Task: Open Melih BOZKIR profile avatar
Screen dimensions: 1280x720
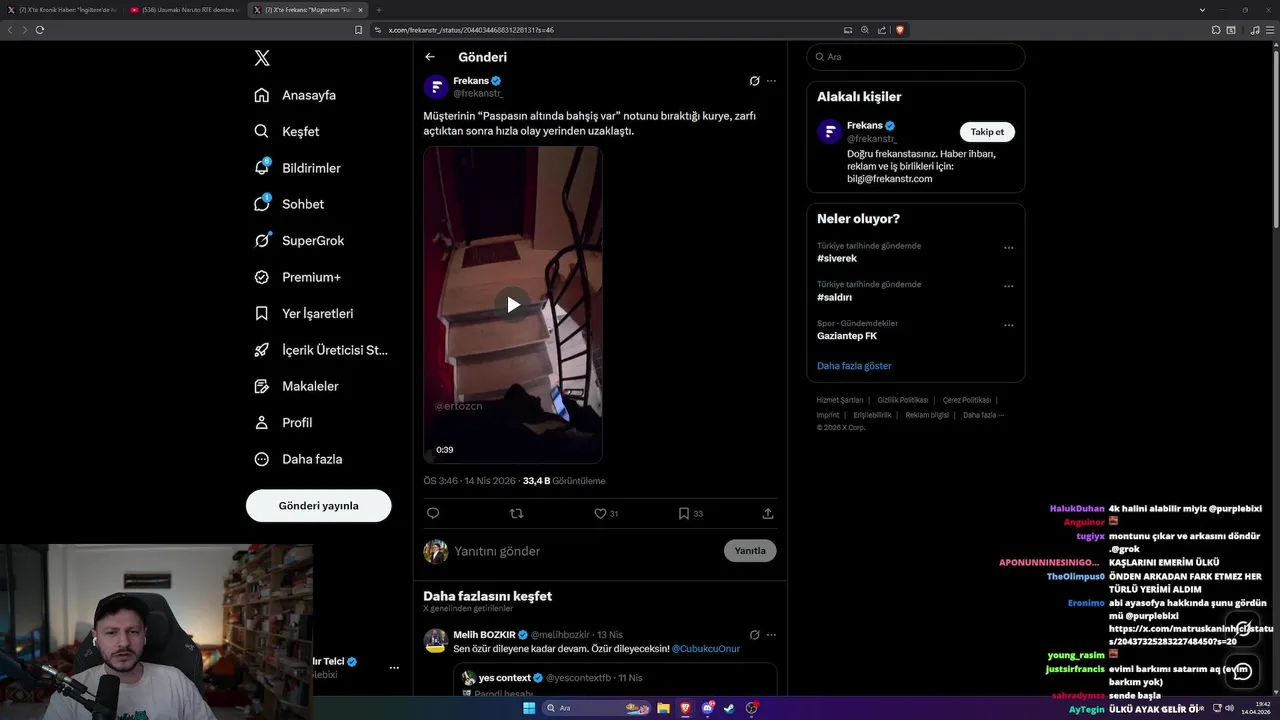Action: click(x=435, y=641)
